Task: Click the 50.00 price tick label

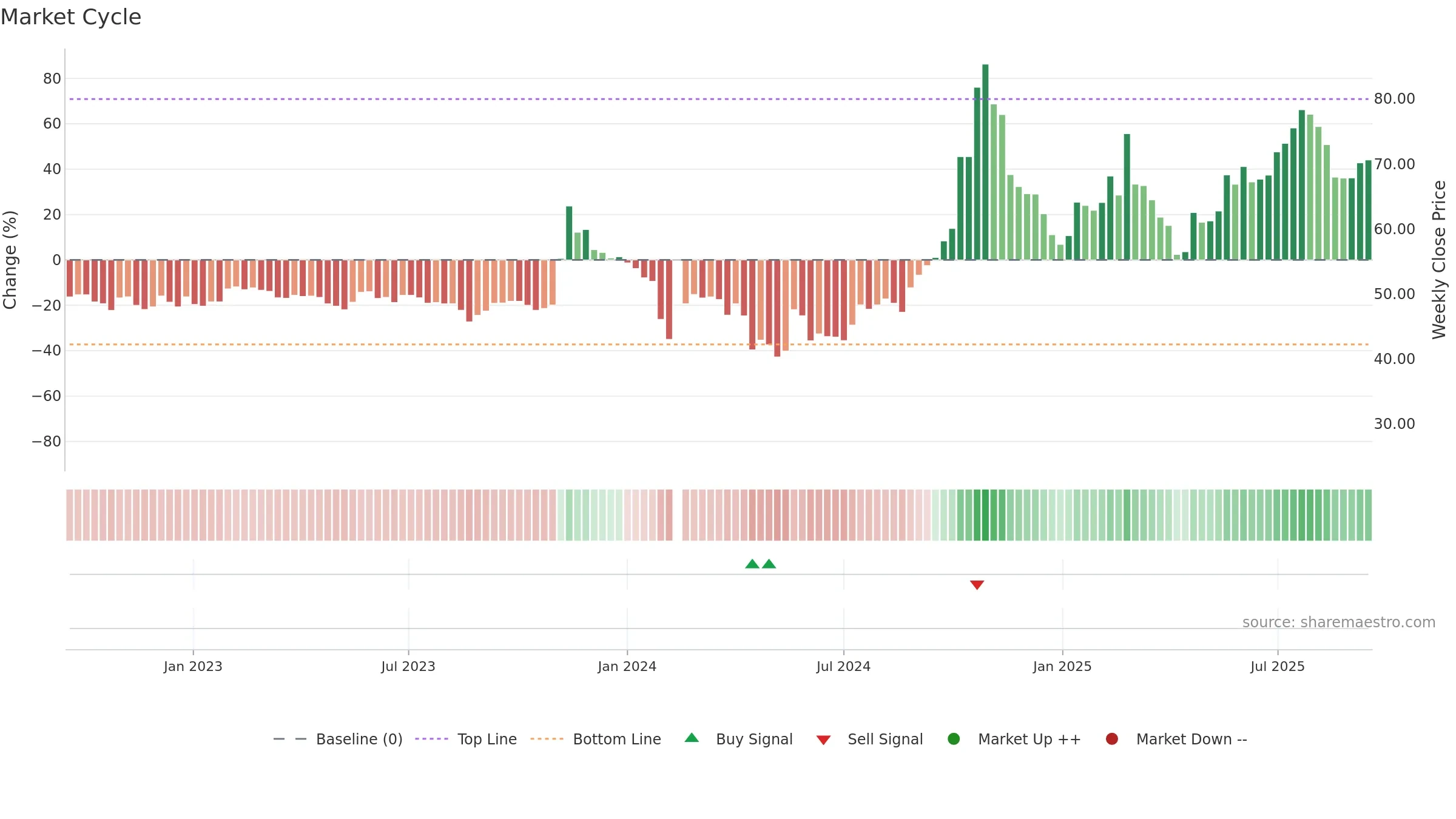Action: (x=1394, y=294)
